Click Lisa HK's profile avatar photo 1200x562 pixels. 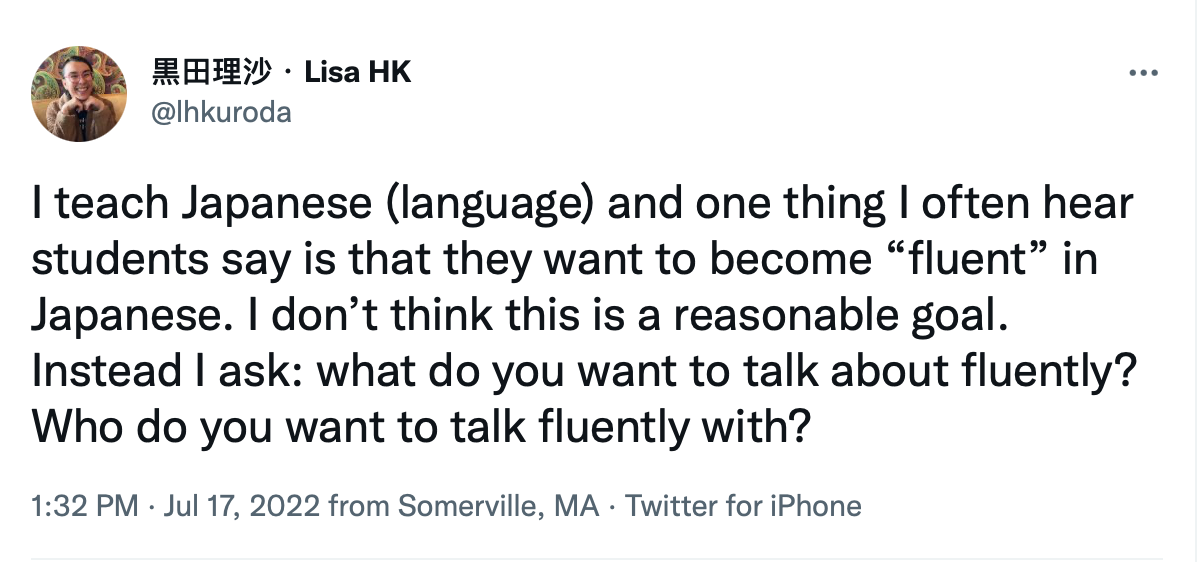pos(79,92)
